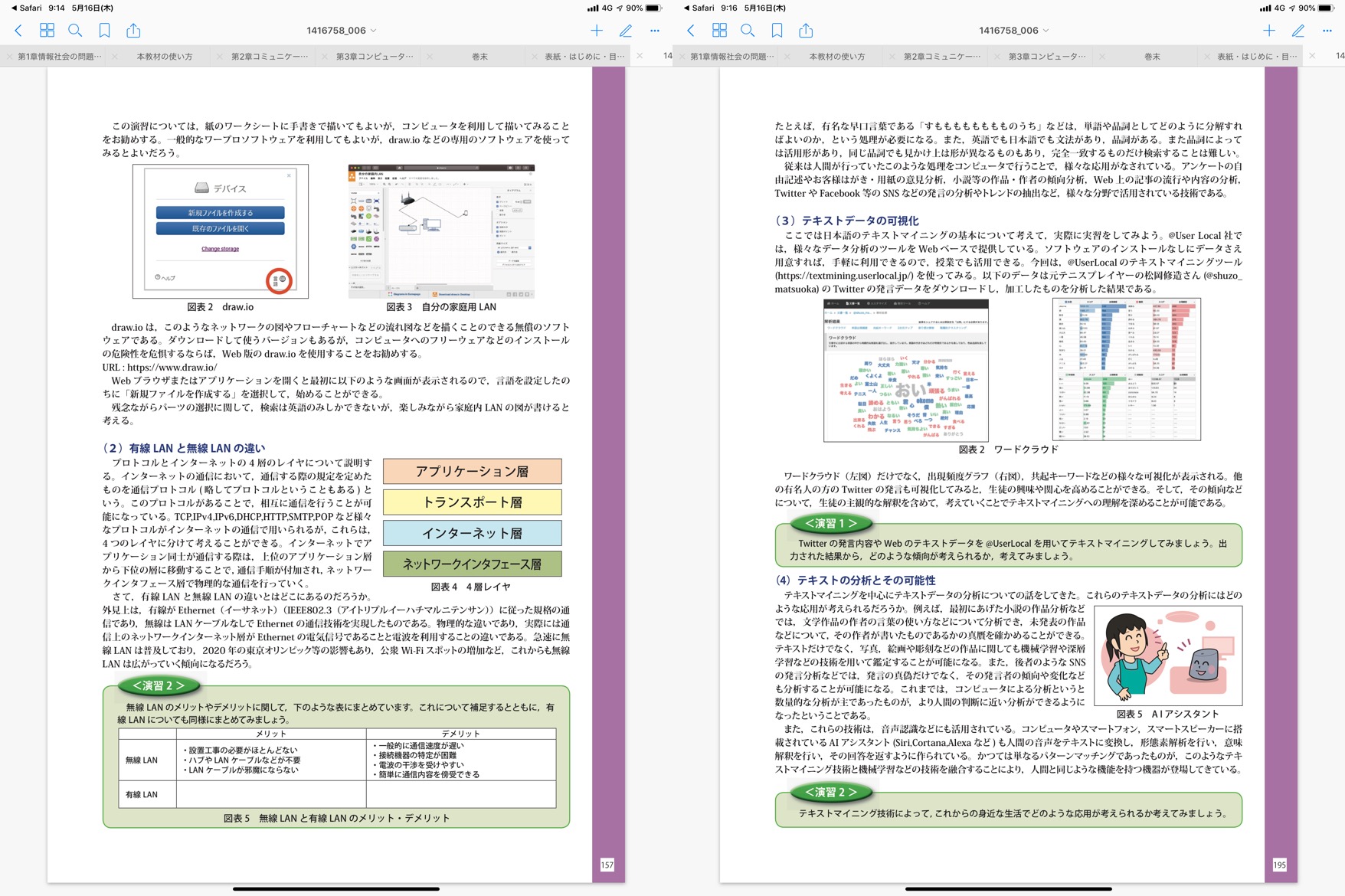Tap the heading (3) テキストデータの可視化
This screenshot has width=1345, height=896.
pos(846,221)
